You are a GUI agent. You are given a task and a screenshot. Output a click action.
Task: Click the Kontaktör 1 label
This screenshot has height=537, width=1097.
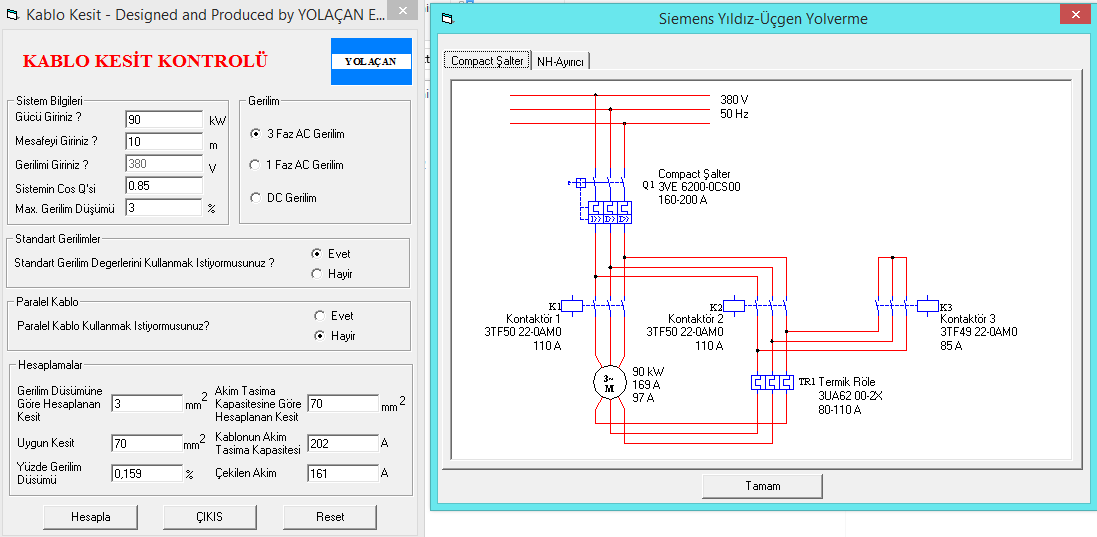point(534,319)
